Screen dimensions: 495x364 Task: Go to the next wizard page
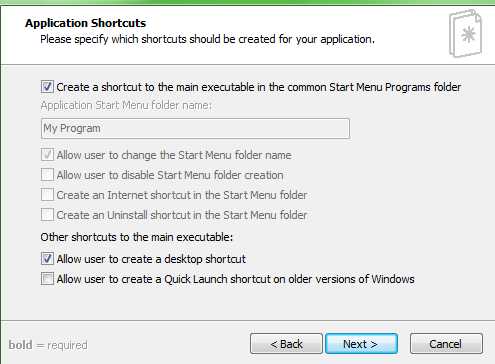tap(361, 344)
